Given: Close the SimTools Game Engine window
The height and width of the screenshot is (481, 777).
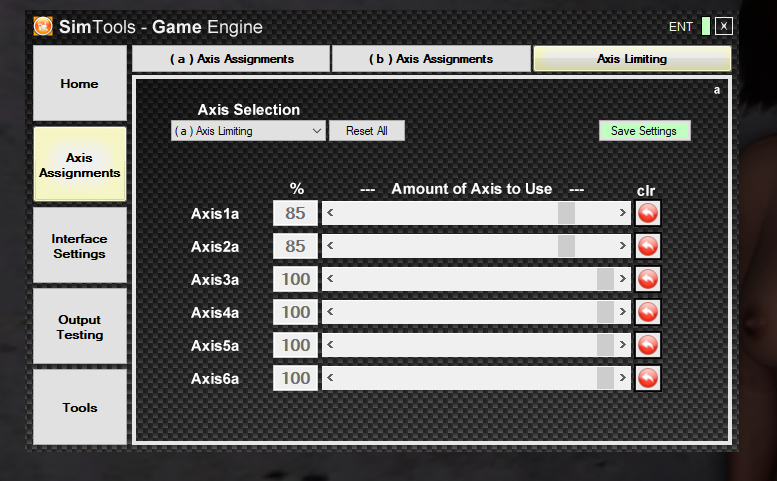Looking at the screenshot, I should (x=723, y=26).
